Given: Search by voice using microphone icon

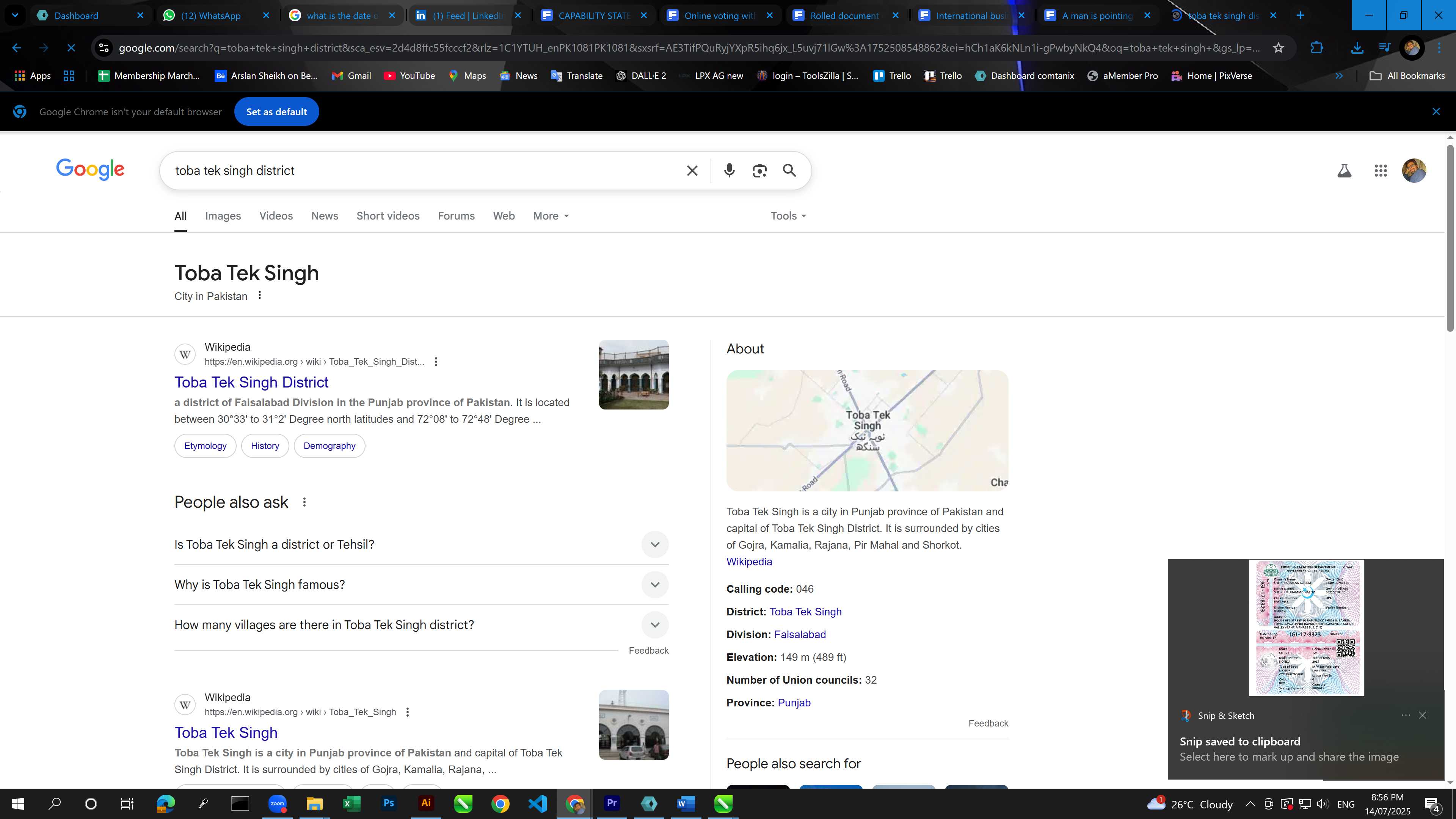Looking at the screenshot, I should pyautogui.click(x=729, y=170).
